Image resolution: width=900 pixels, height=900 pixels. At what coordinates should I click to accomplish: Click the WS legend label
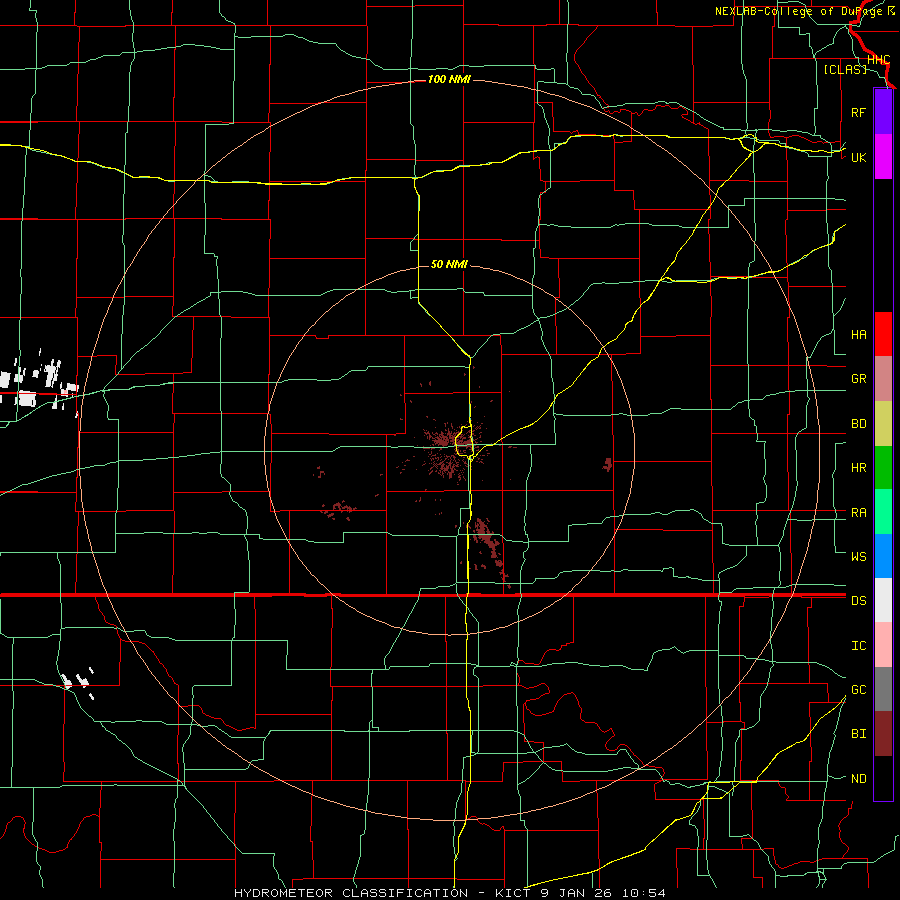coord(858,556)
